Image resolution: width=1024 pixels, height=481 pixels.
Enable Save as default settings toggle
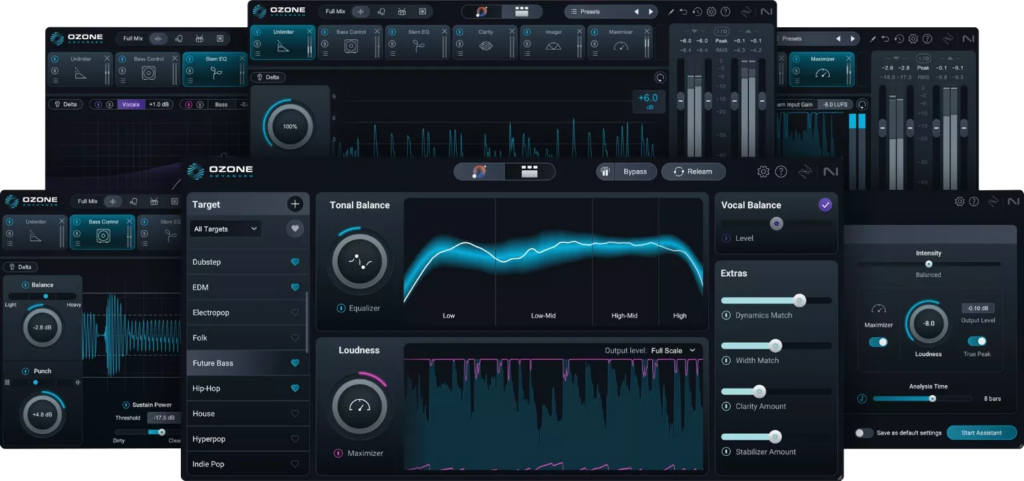863,433
